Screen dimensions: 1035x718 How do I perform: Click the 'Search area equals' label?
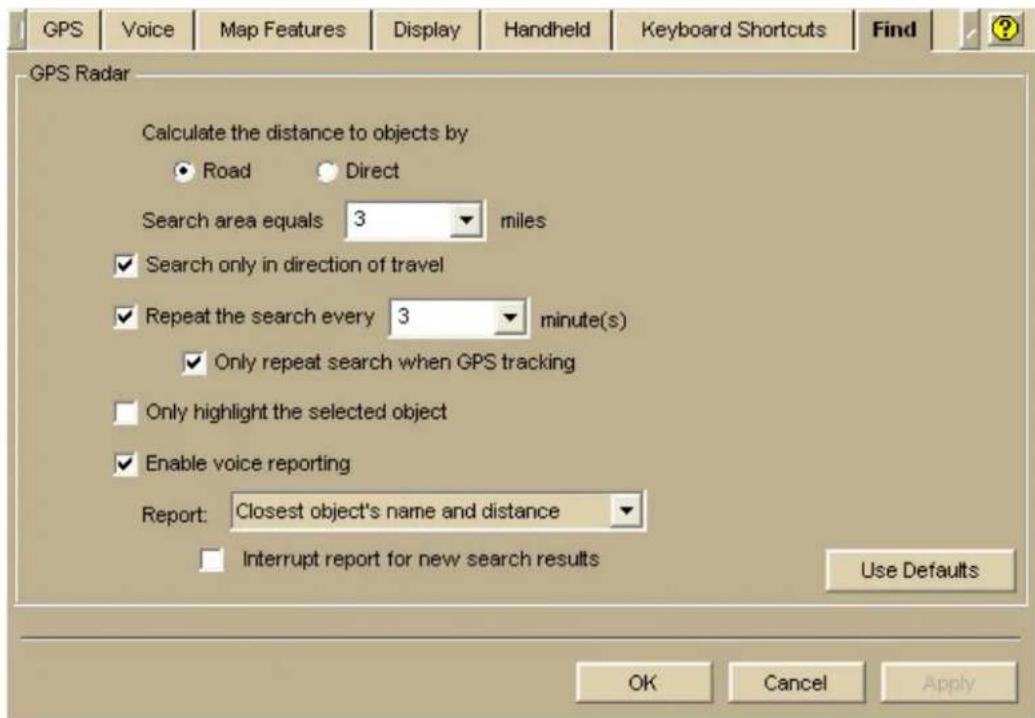click(x=232, y=221)
